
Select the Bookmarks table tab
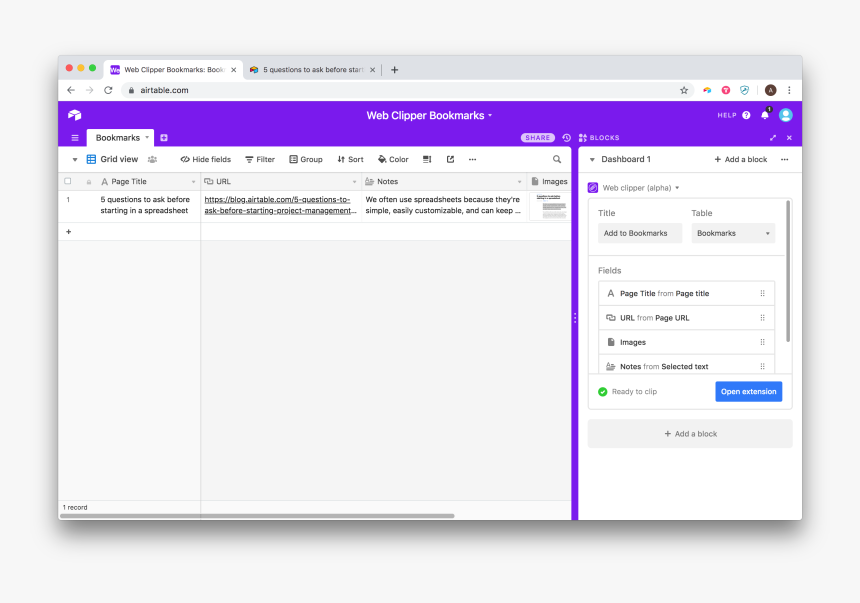tap(118, 138)
